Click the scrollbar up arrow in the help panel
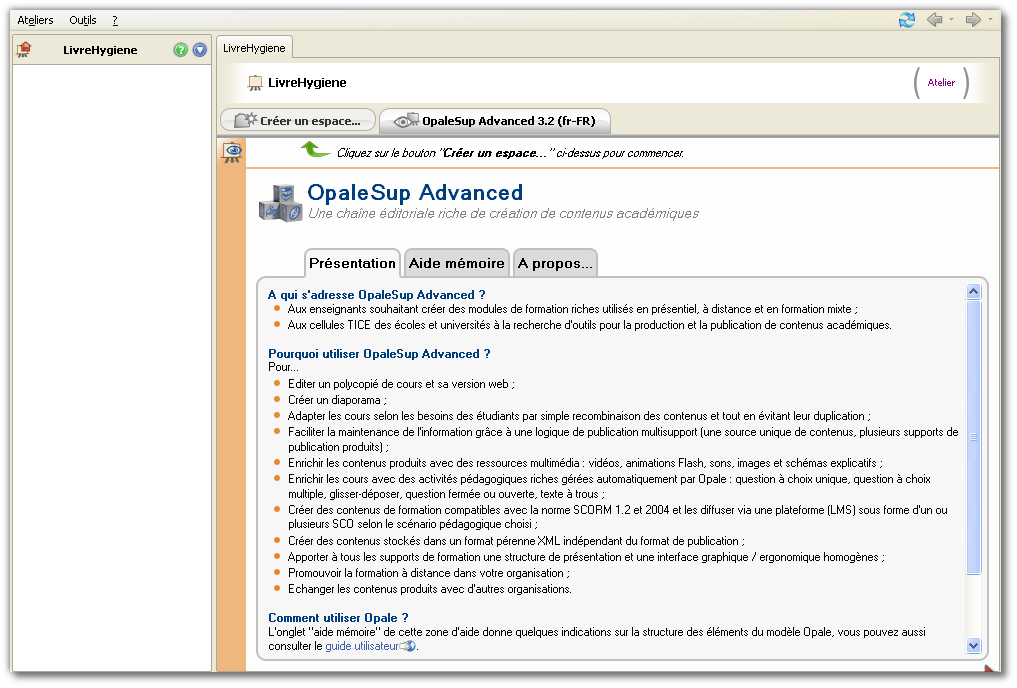This screenshot has height=688, width=1017. coord(974,292)
